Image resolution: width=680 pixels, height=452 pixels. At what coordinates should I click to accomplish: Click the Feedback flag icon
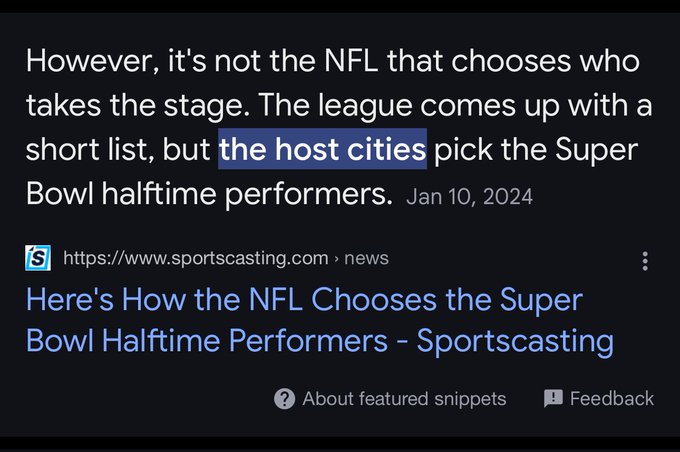click(553, 398)
